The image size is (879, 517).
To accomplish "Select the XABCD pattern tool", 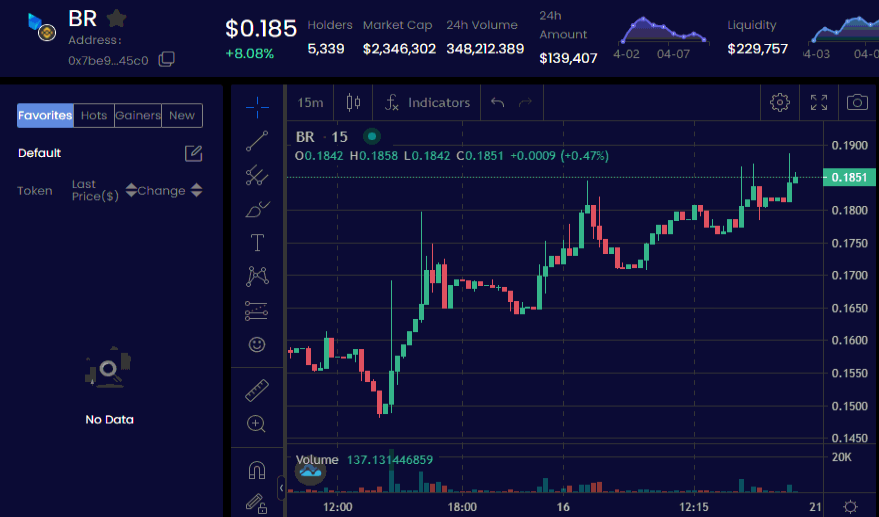I will point(257,276).
